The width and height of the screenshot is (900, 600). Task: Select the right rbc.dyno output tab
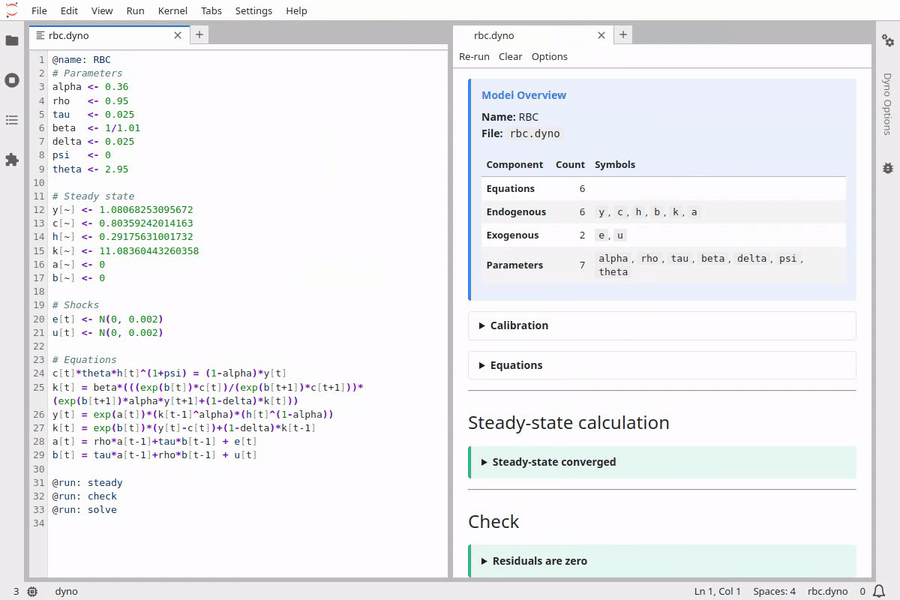pyautogui.click(x=533, y=36)
